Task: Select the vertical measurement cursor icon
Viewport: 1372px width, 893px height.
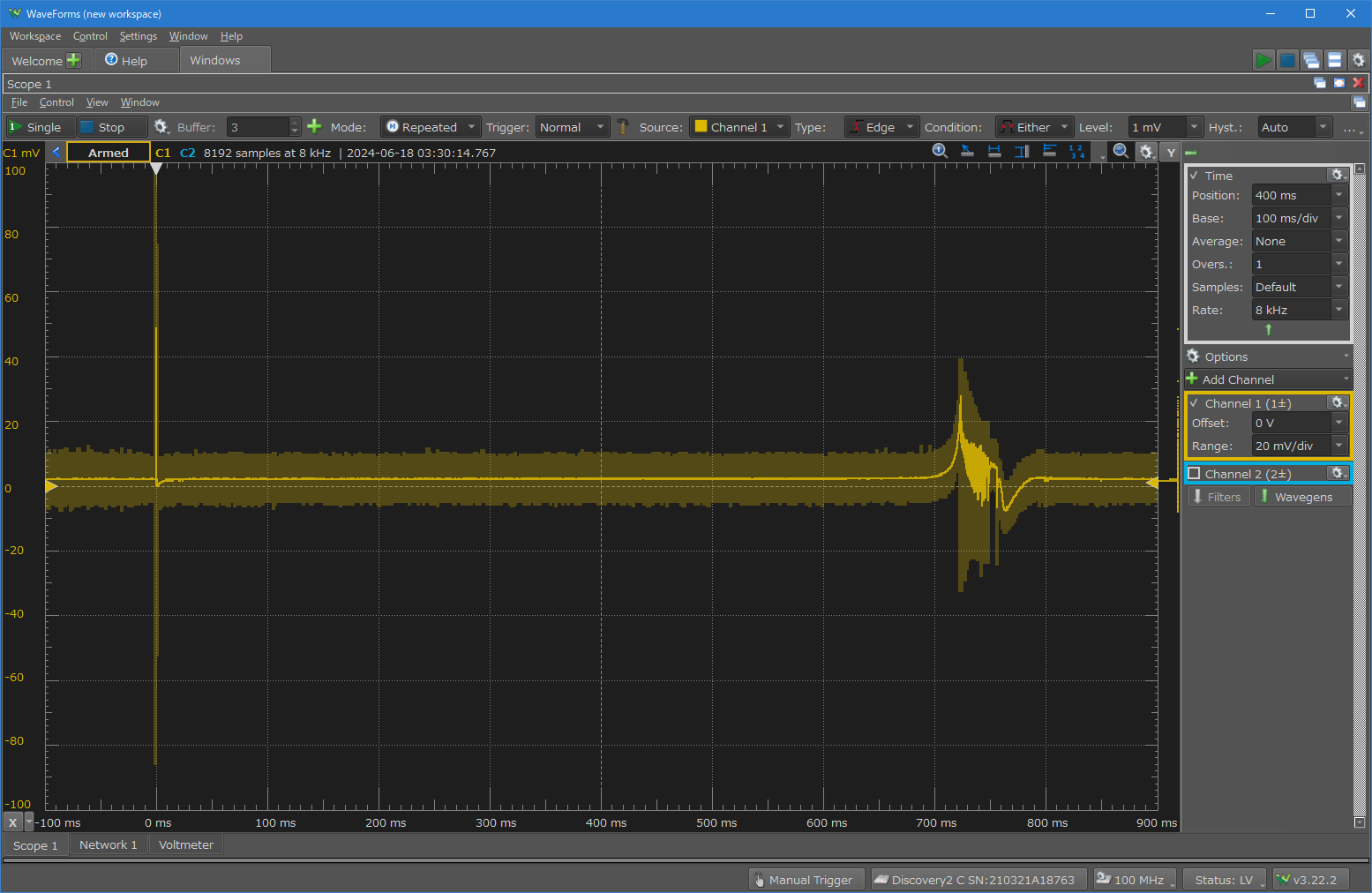Action: tap(1022, 152)
